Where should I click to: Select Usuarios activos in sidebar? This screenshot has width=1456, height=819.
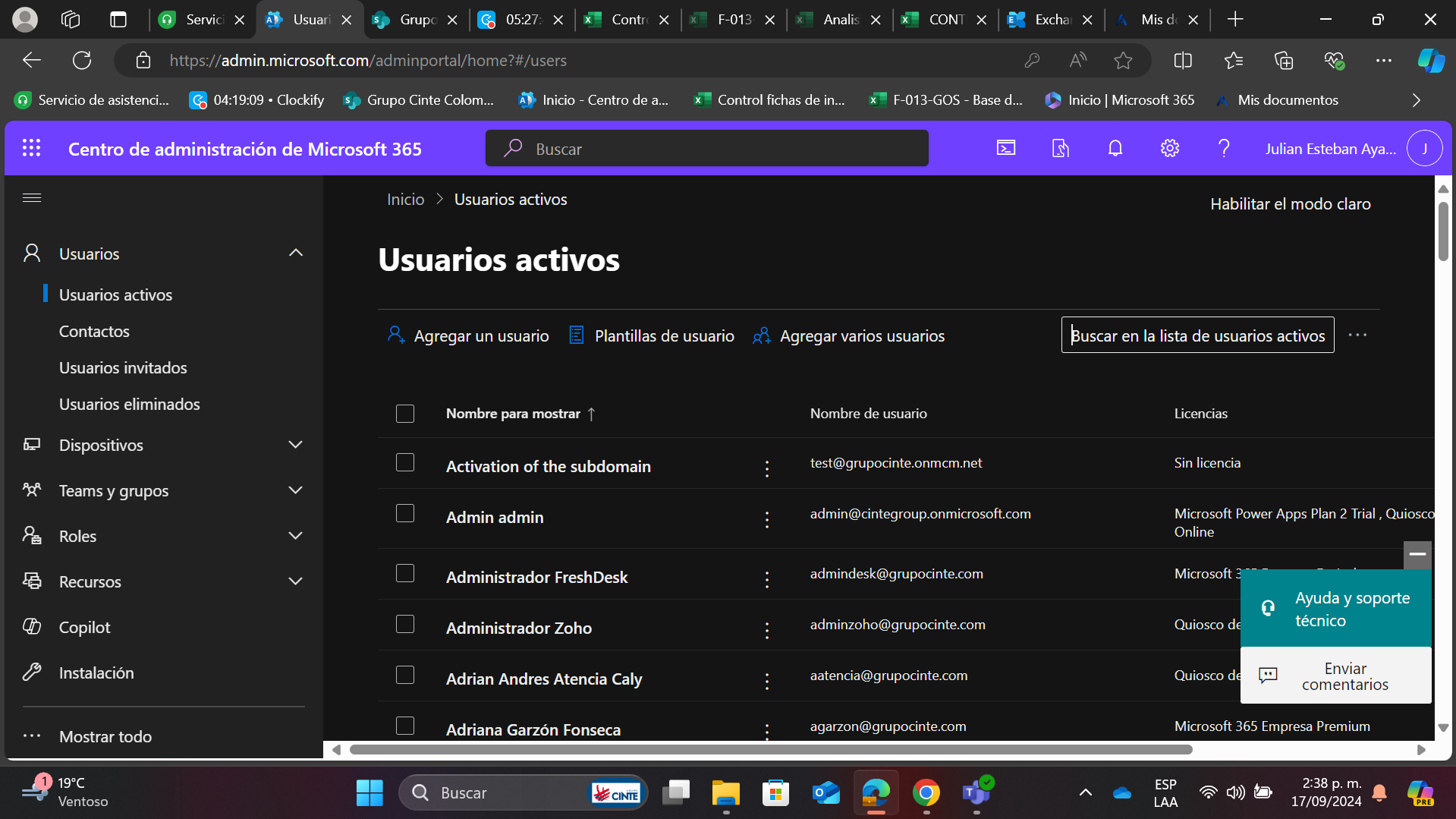coord(115,295)
